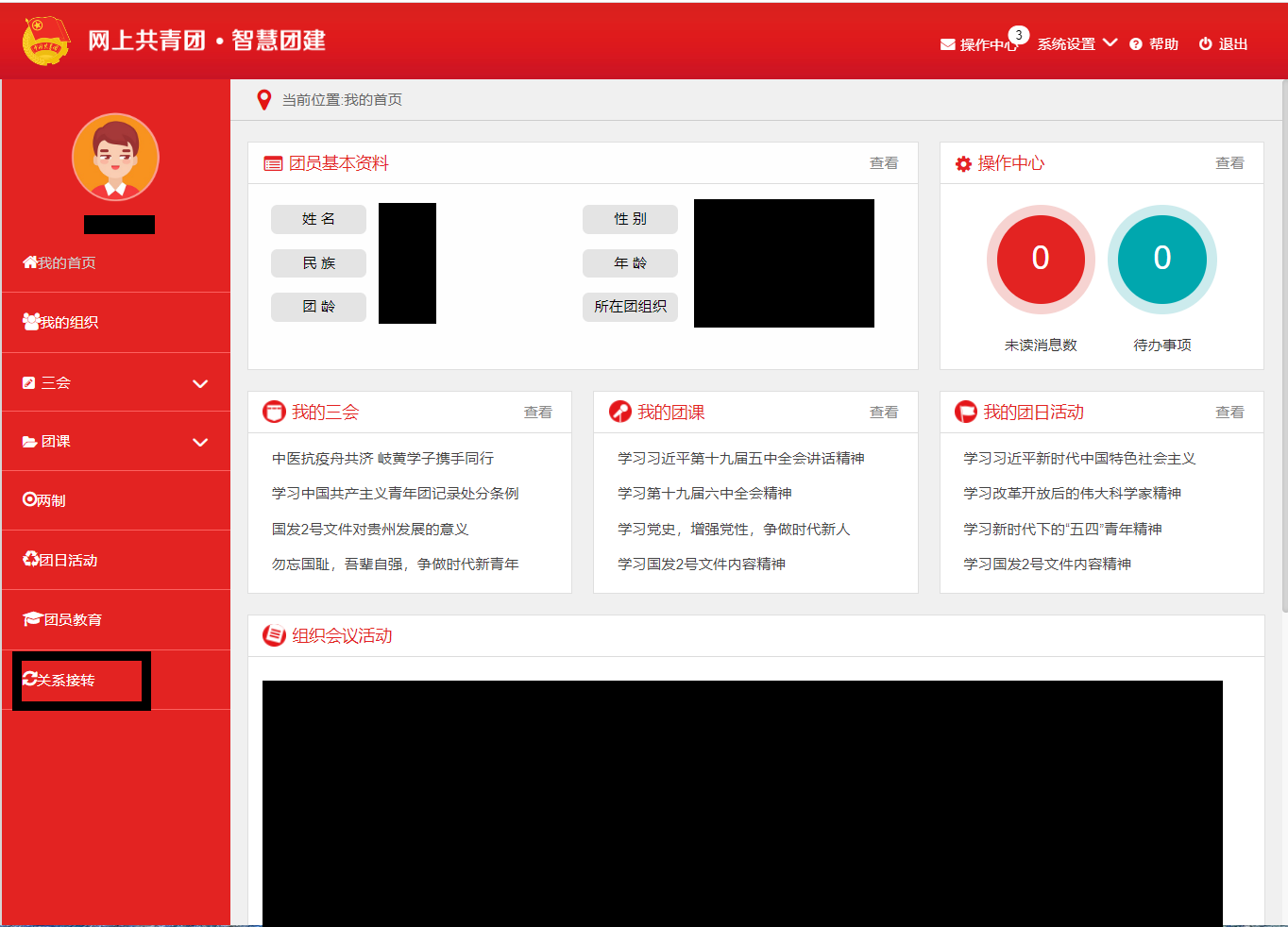Click the 帮助 question mark icon

tap(1136, 44)
